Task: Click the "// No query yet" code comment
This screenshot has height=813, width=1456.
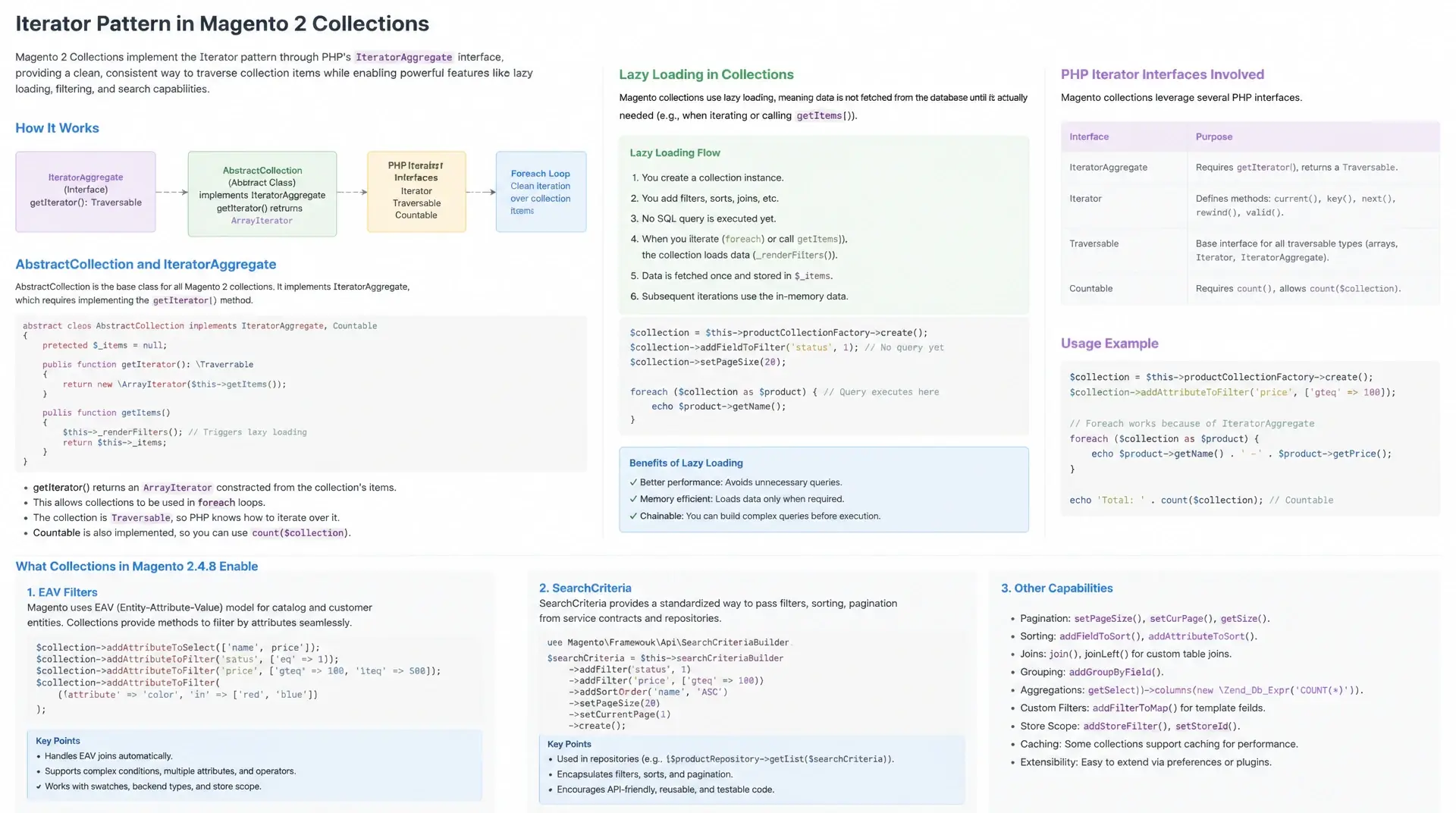Action: click(904, 347)
